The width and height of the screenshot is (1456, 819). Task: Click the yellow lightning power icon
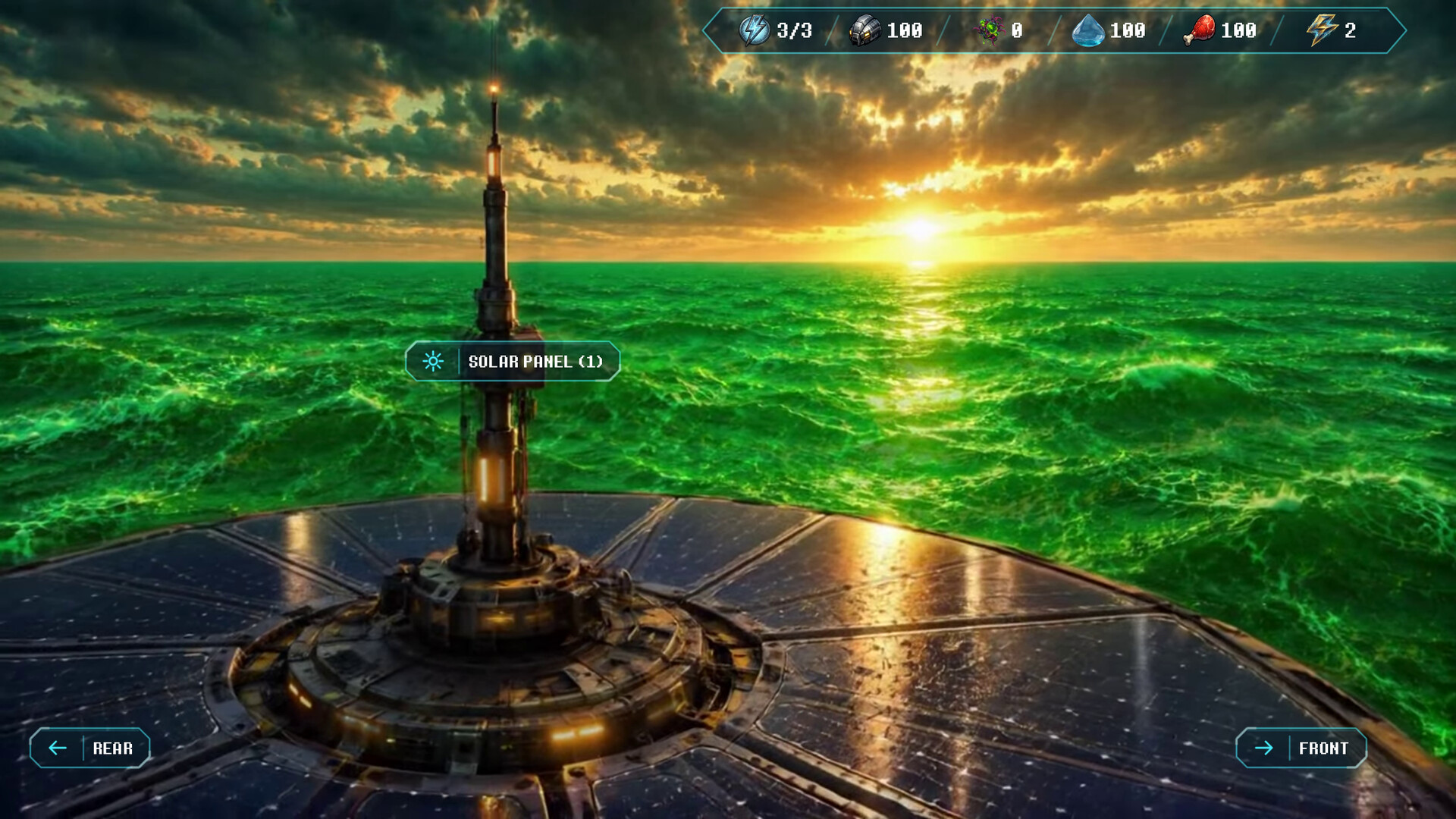tap(1322, 30)
